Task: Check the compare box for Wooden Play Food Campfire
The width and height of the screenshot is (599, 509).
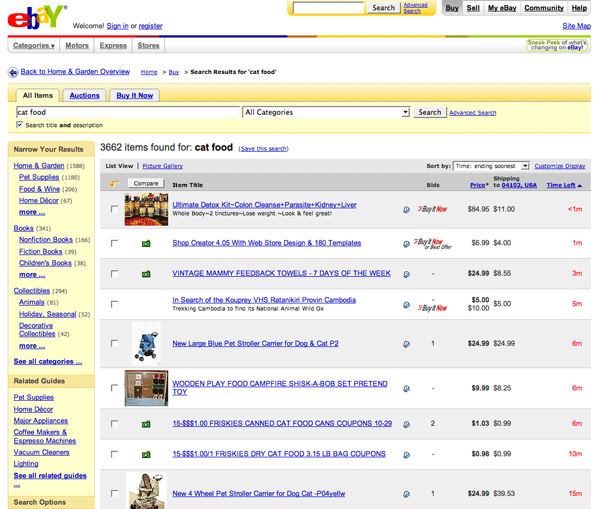Action: point(114,388)
